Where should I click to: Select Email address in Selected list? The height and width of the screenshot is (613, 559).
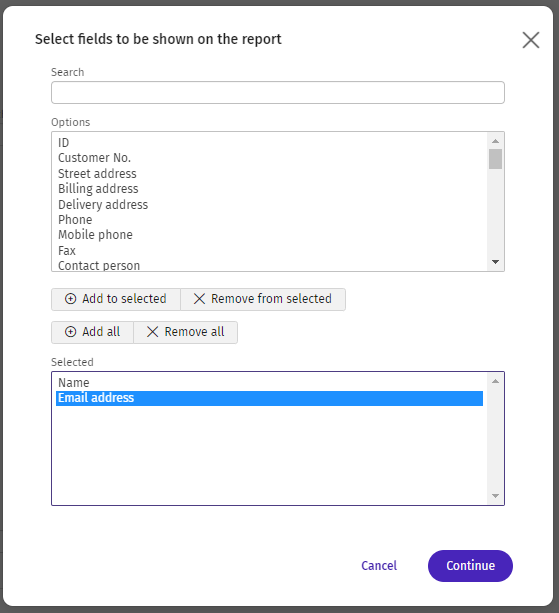pyautogui.click(x=270, y=398)
